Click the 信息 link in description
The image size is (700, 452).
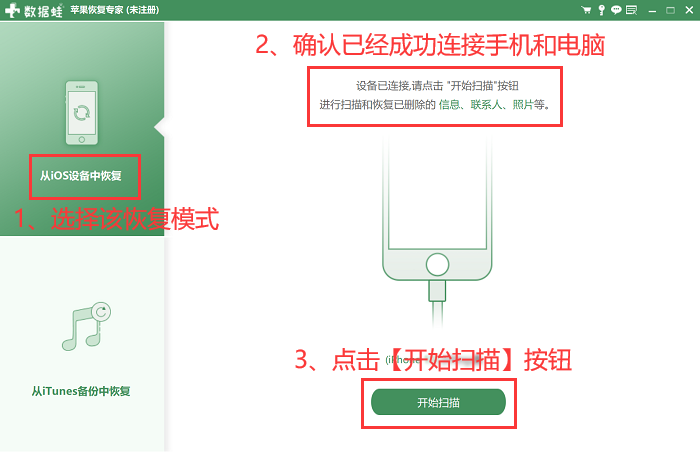pyautogui.click(x=449, y=105)
